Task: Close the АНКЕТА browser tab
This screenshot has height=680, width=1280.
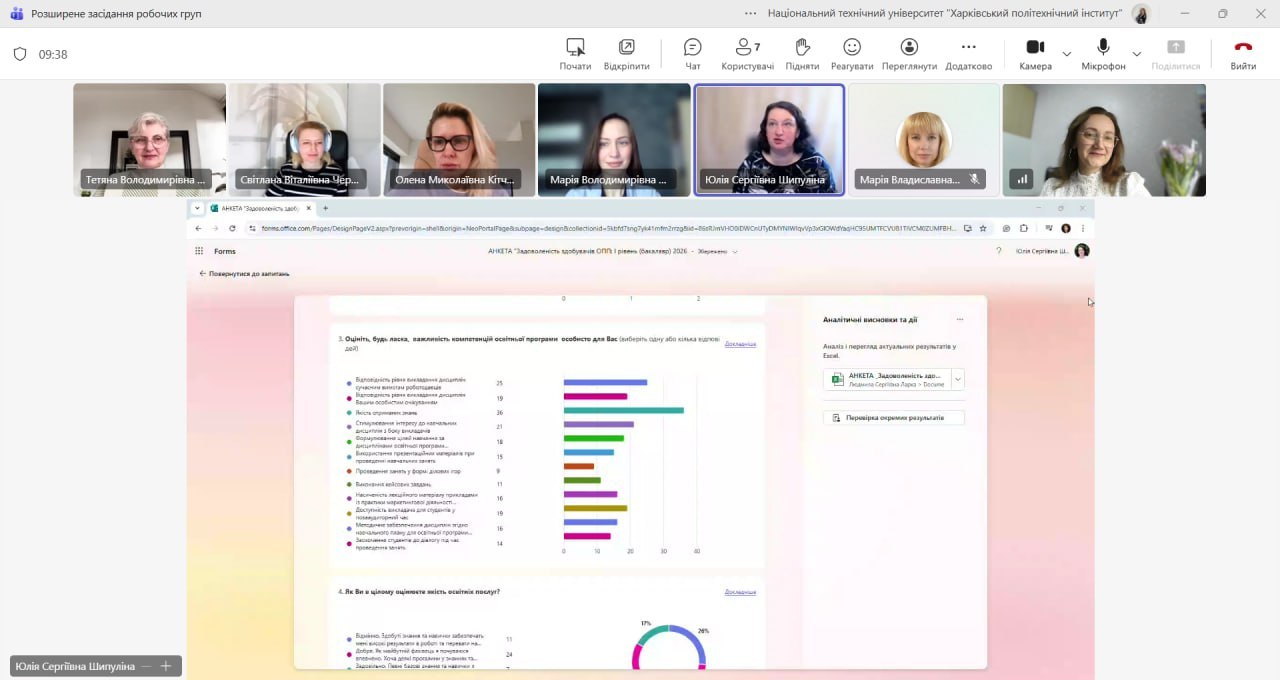Action: click(309, 208)
